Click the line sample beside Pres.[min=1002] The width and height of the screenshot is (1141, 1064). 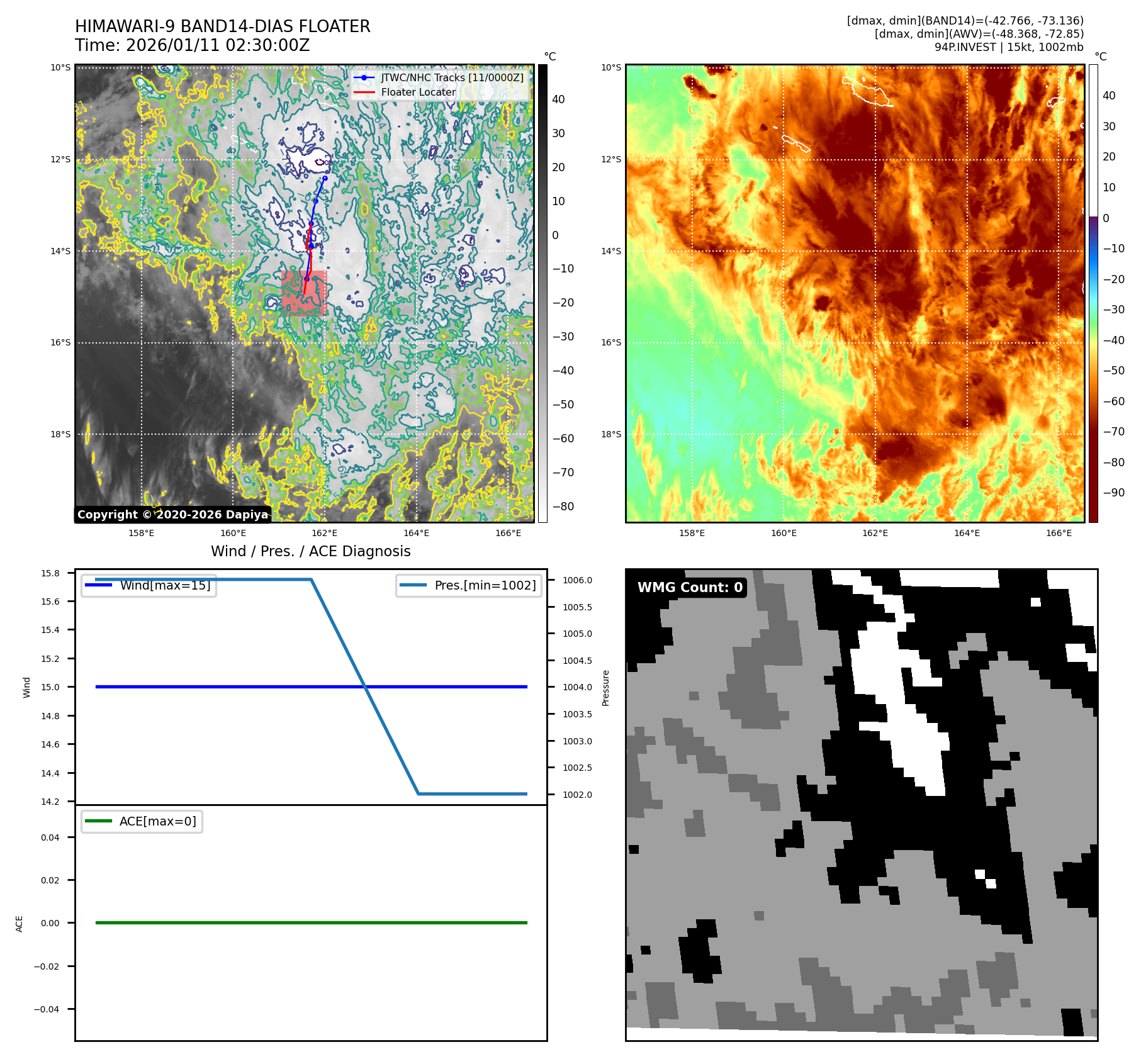point(413,585)
